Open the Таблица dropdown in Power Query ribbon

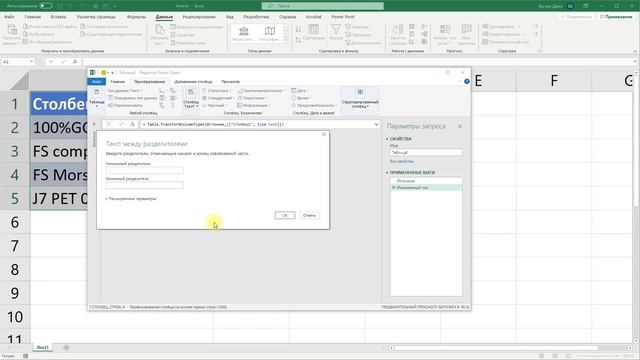[97, 98]
